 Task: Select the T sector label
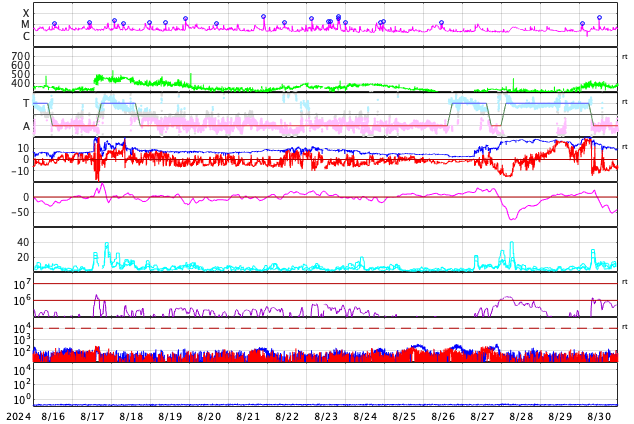click(26, 103)
